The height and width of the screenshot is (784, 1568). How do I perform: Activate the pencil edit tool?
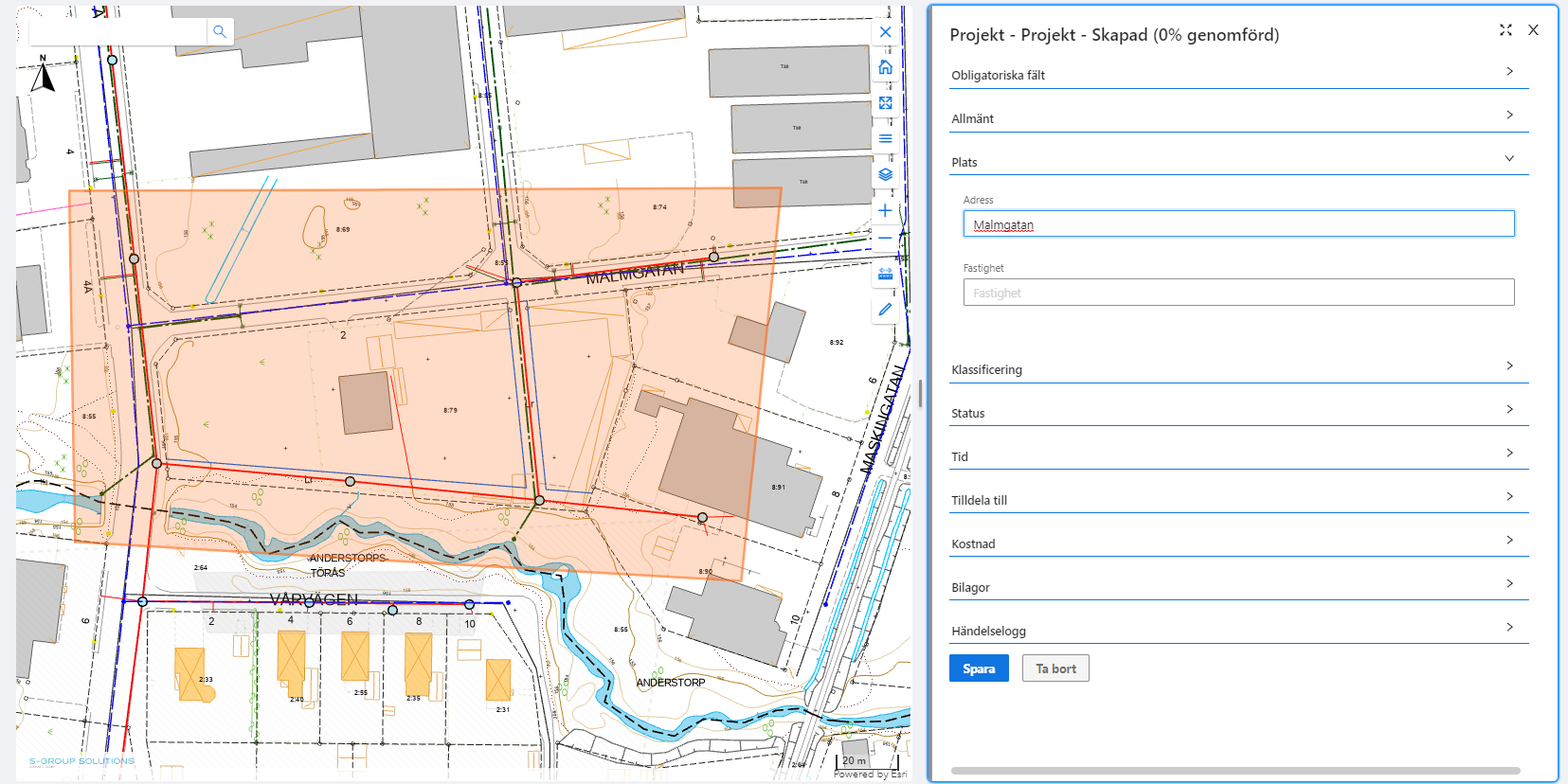[885, 310]
